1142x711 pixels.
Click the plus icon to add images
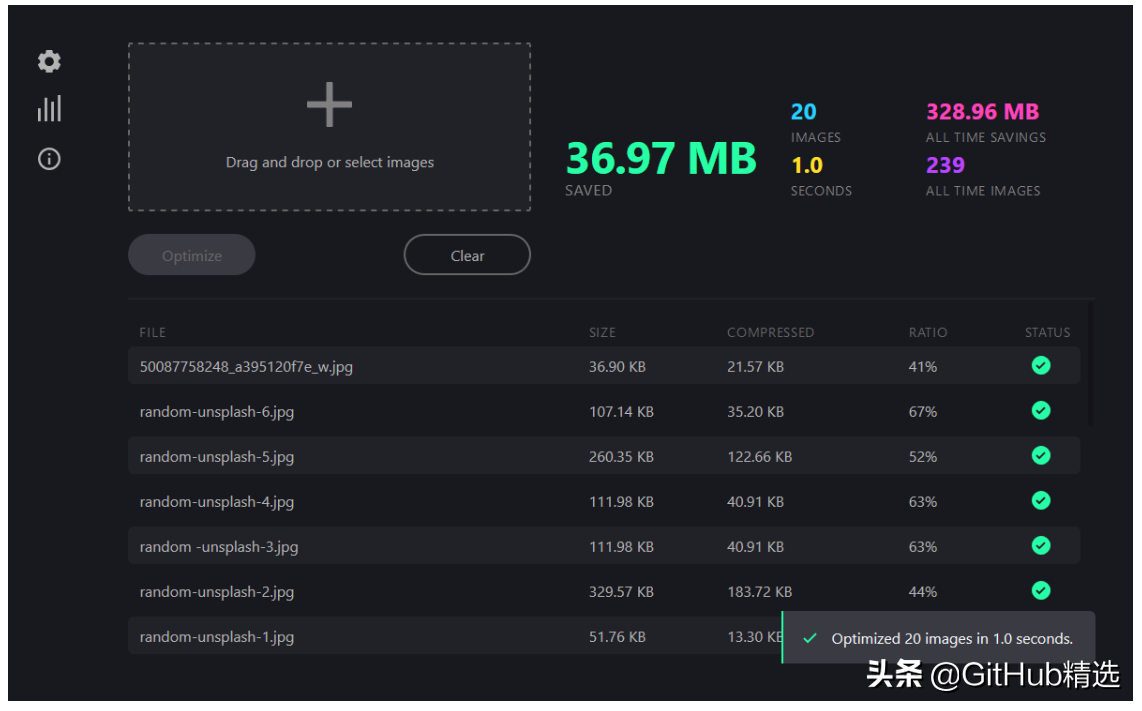pos(329,103)
